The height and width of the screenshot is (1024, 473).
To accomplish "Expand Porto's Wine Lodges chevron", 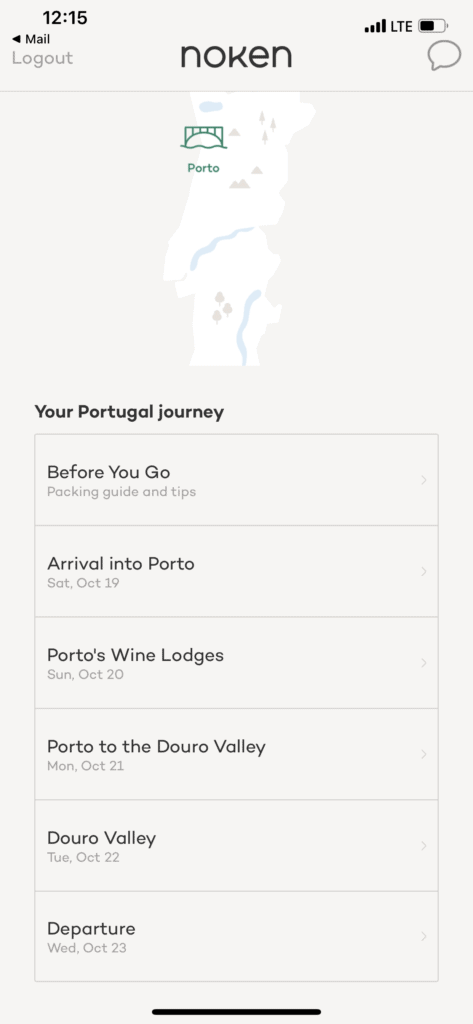I will point(423,663).
